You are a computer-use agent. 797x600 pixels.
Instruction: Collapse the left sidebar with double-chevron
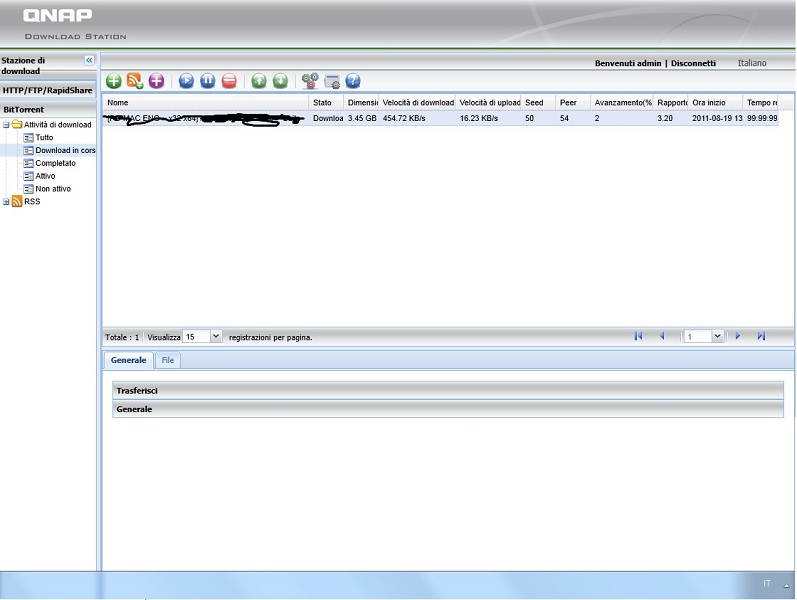pyautogui.click(x=89, y=61)
